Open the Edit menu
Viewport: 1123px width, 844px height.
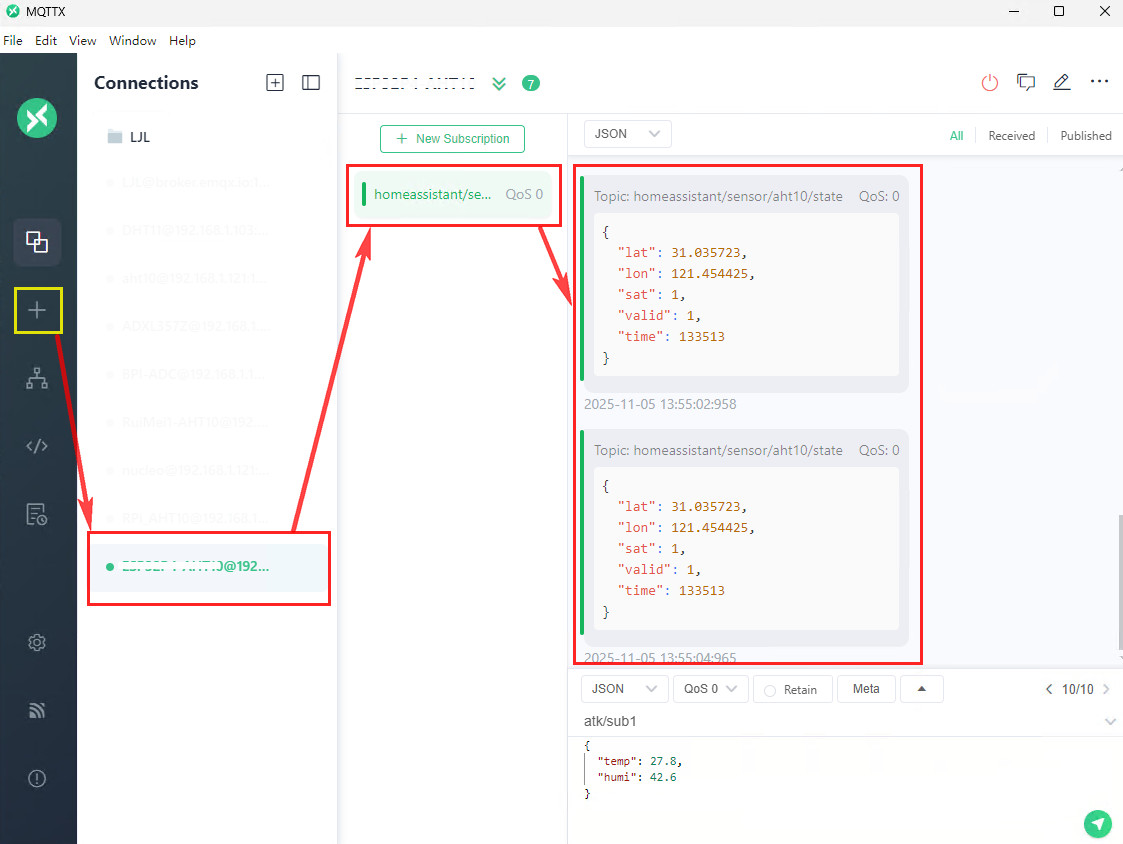(46, 41)
